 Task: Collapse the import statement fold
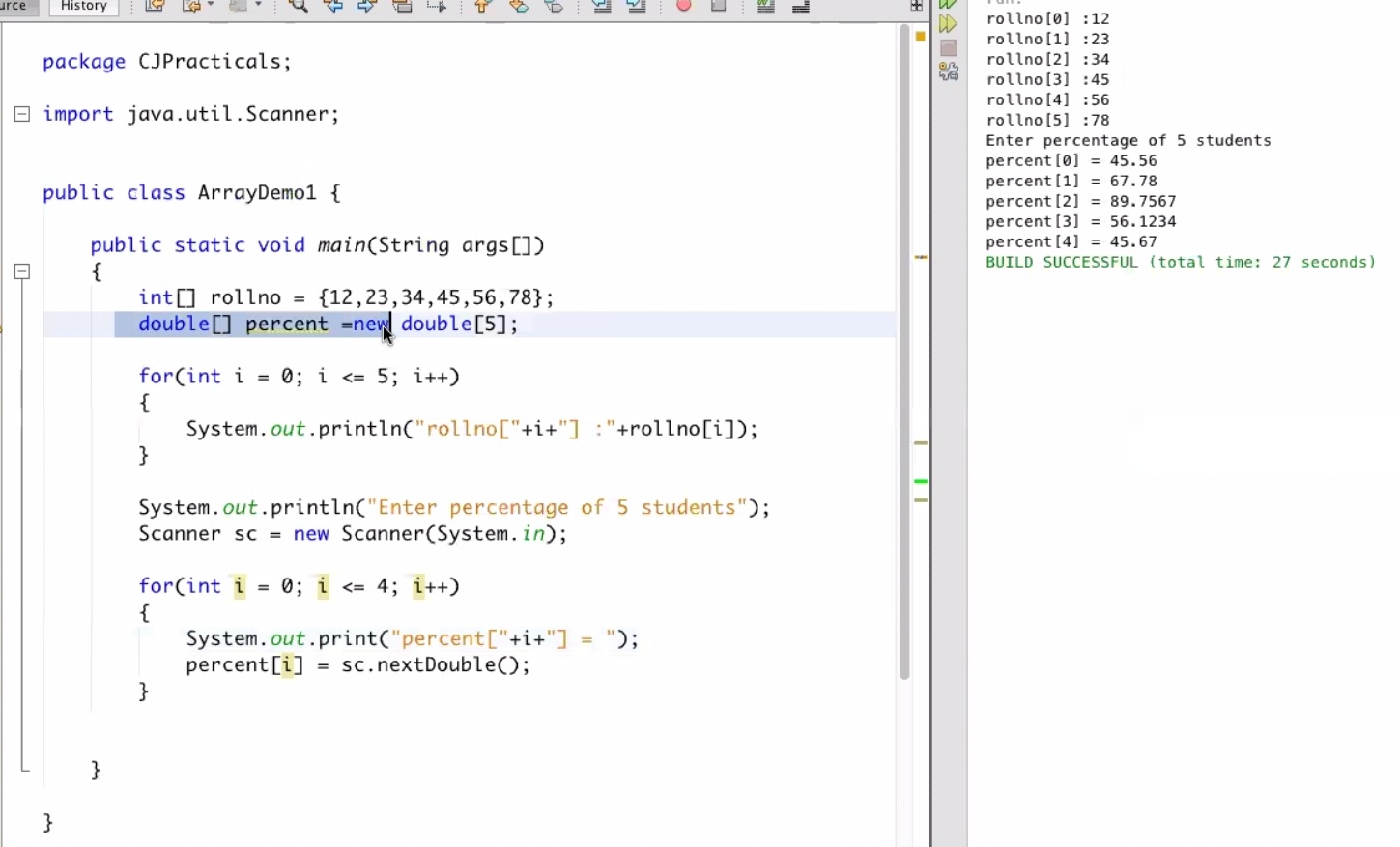pos(21,115)
